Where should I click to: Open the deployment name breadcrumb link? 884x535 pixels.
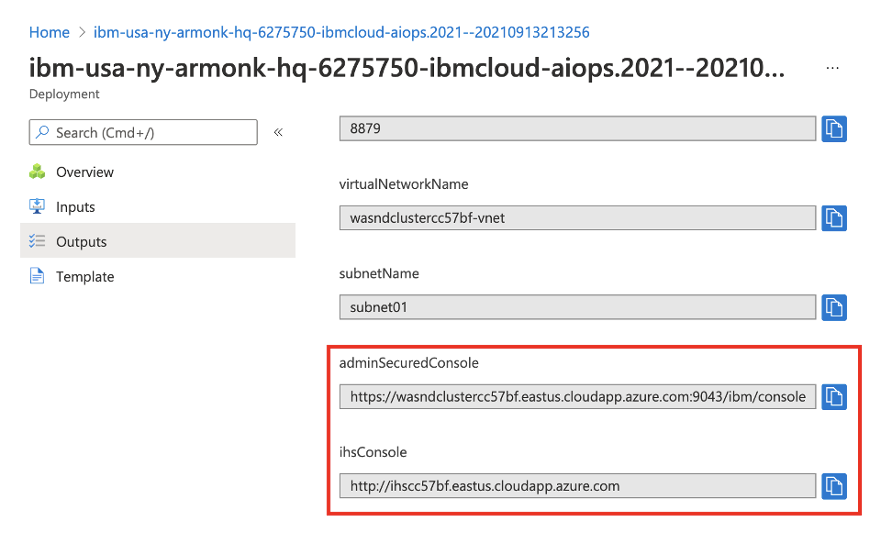(341, 33)
